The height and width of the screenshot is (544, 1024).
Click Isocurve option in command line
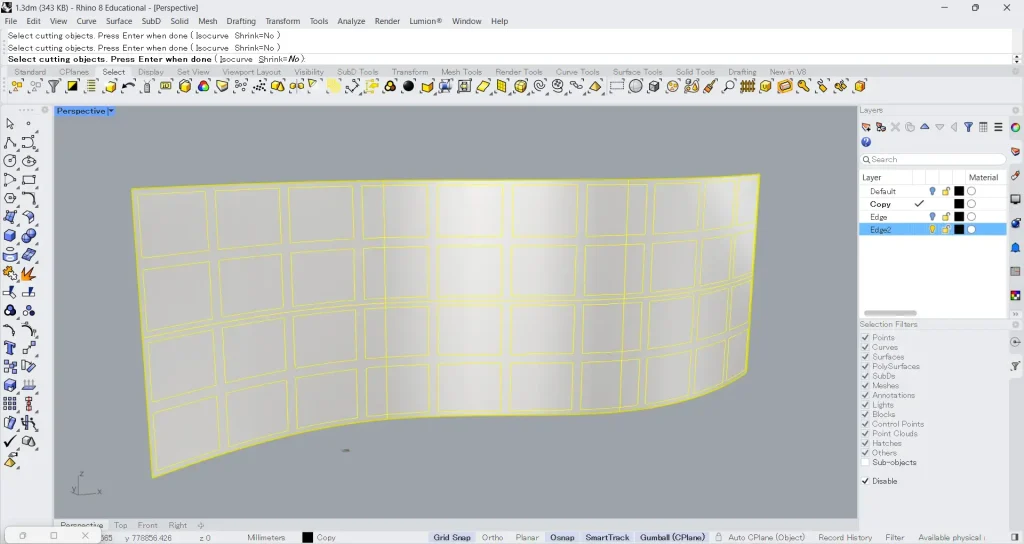[235, 59]
